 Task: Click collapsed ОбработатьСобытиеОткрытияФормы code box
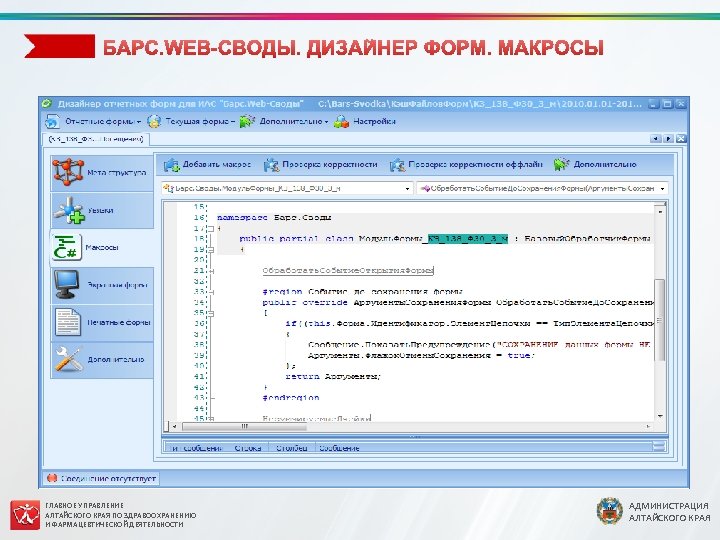[348, 271]
